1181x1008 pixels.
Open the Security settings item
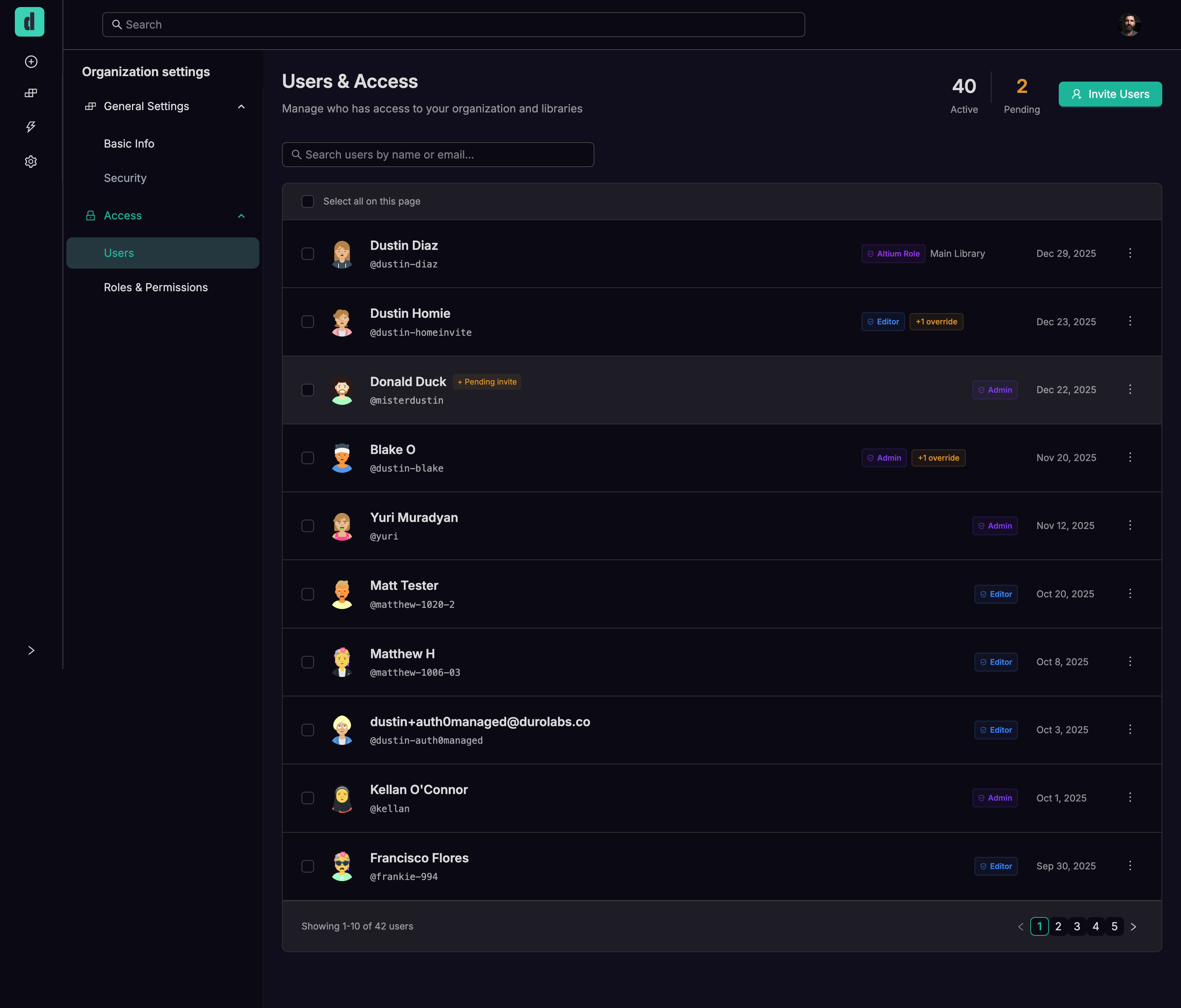coord(125,178)
